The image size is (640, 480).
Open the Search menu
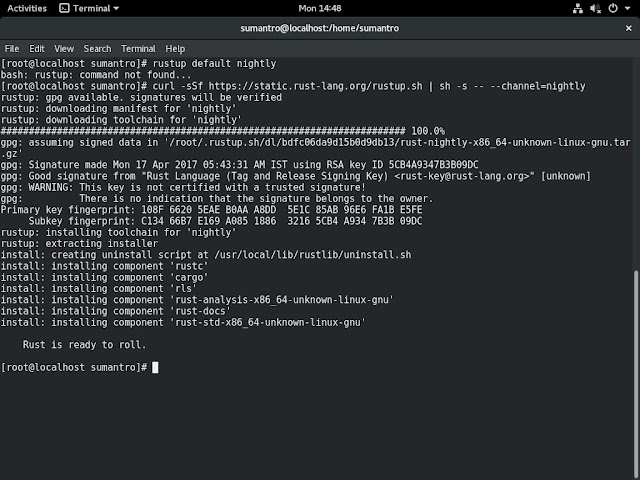click(98, 48)
